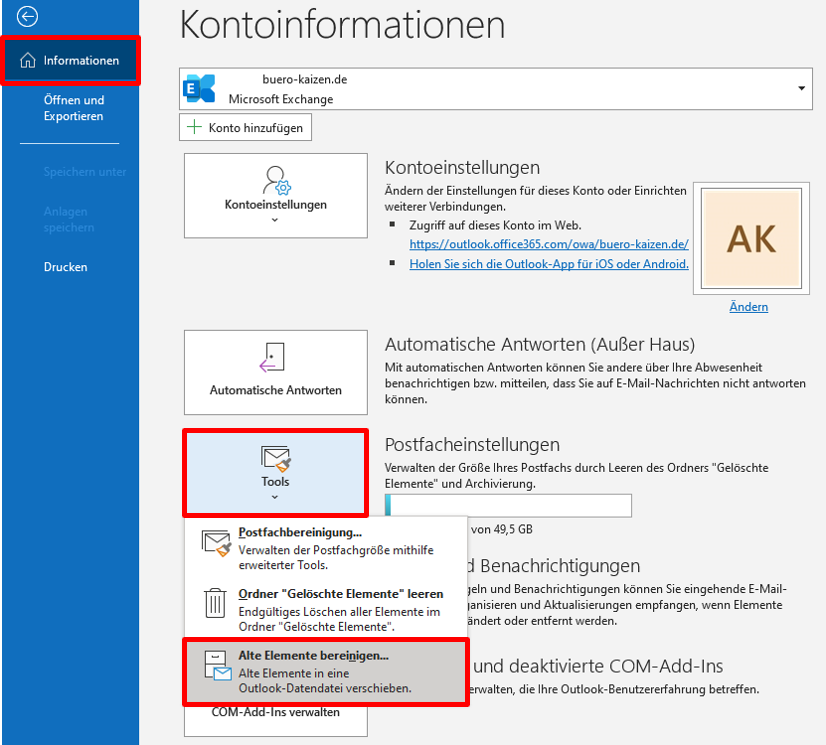826x745 pixels.
Task: Open the Outlook-App für iOS oder Android link
Action: tap(549, 264)
